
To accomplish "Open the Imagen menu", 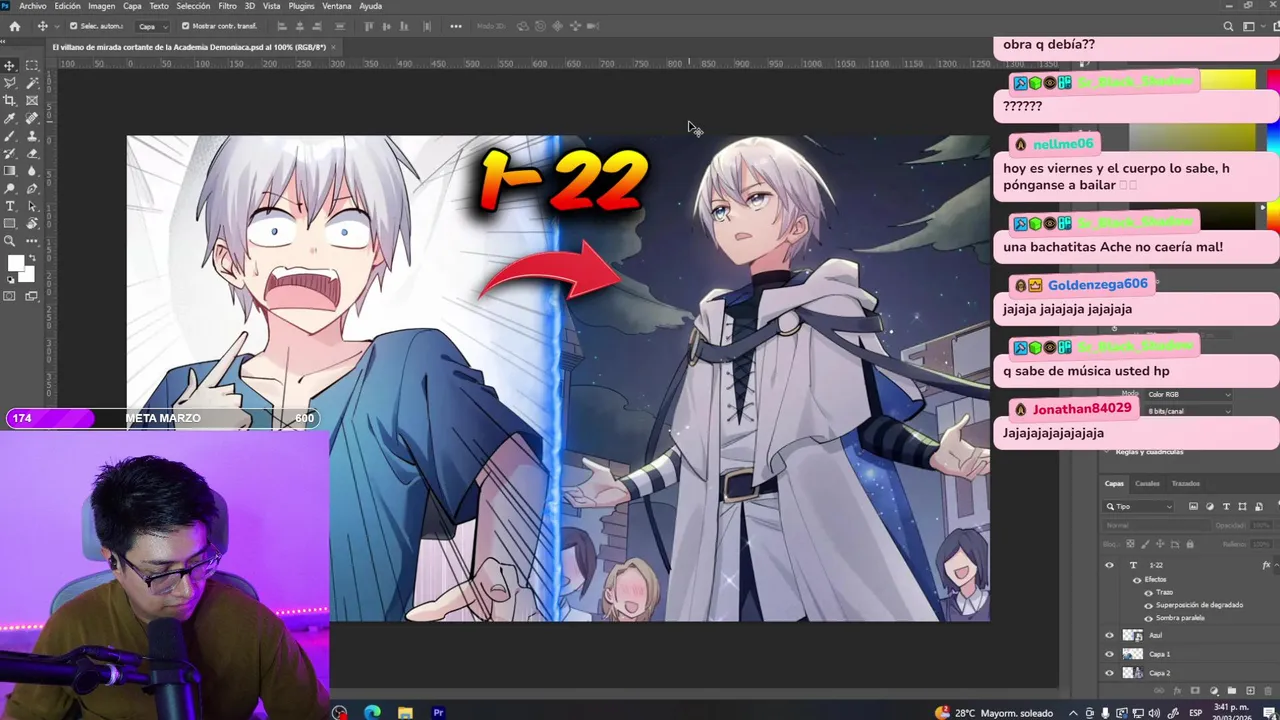I will 101,6.
